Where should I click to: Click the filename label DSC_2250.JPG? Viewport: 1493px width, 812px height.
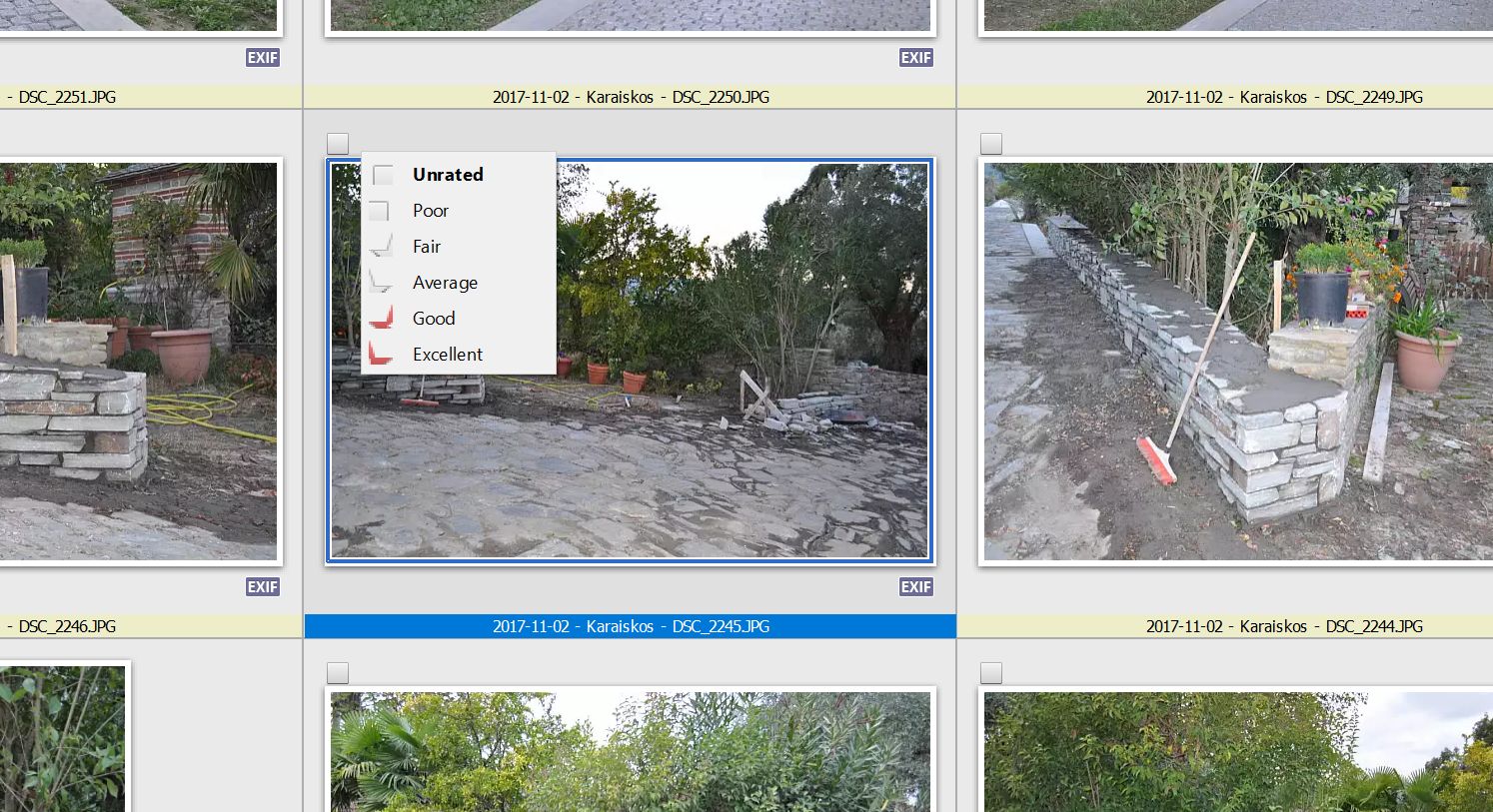click(631, 97)
